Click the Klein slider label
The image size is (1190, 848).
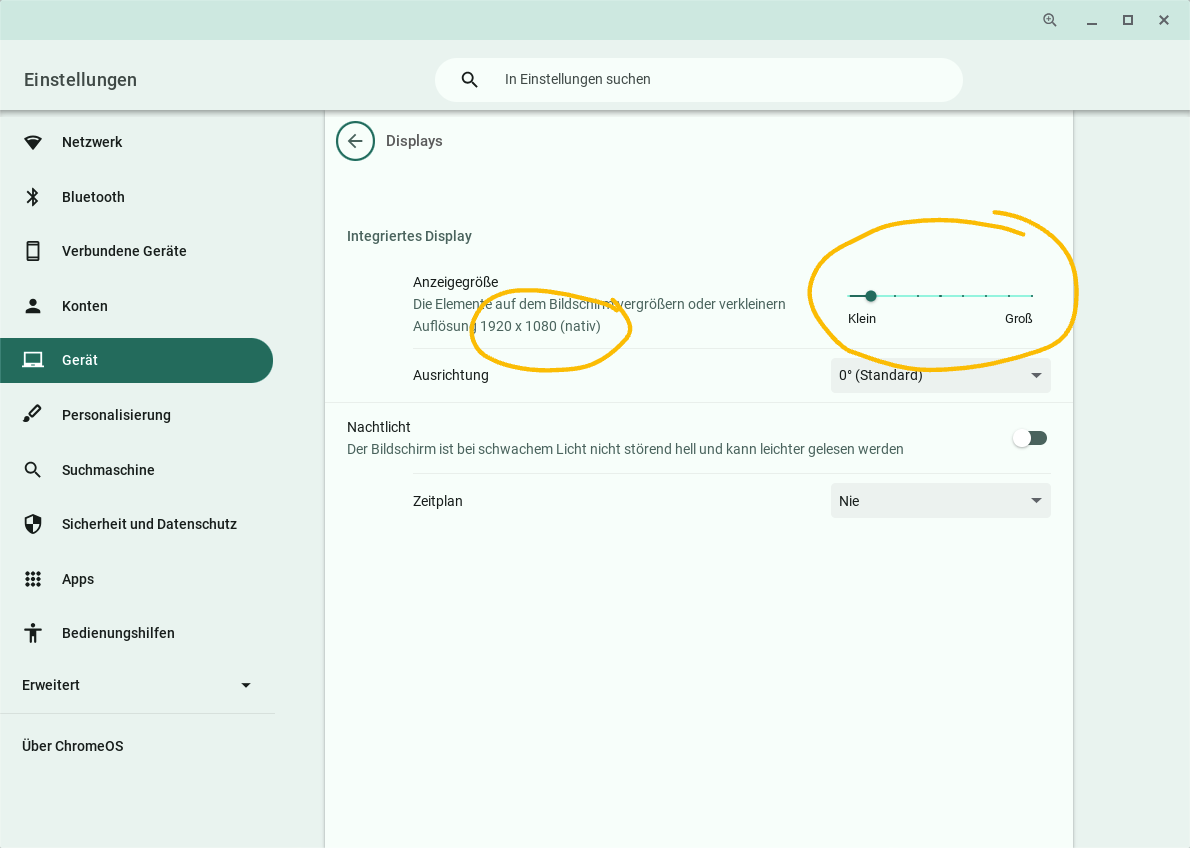pyautogui.click(x=861, y=319)
